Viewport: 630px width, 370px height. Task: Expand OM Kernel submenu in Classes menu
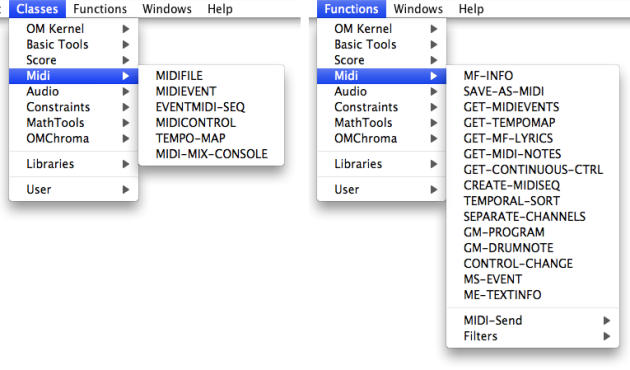(x=74, y=29)
